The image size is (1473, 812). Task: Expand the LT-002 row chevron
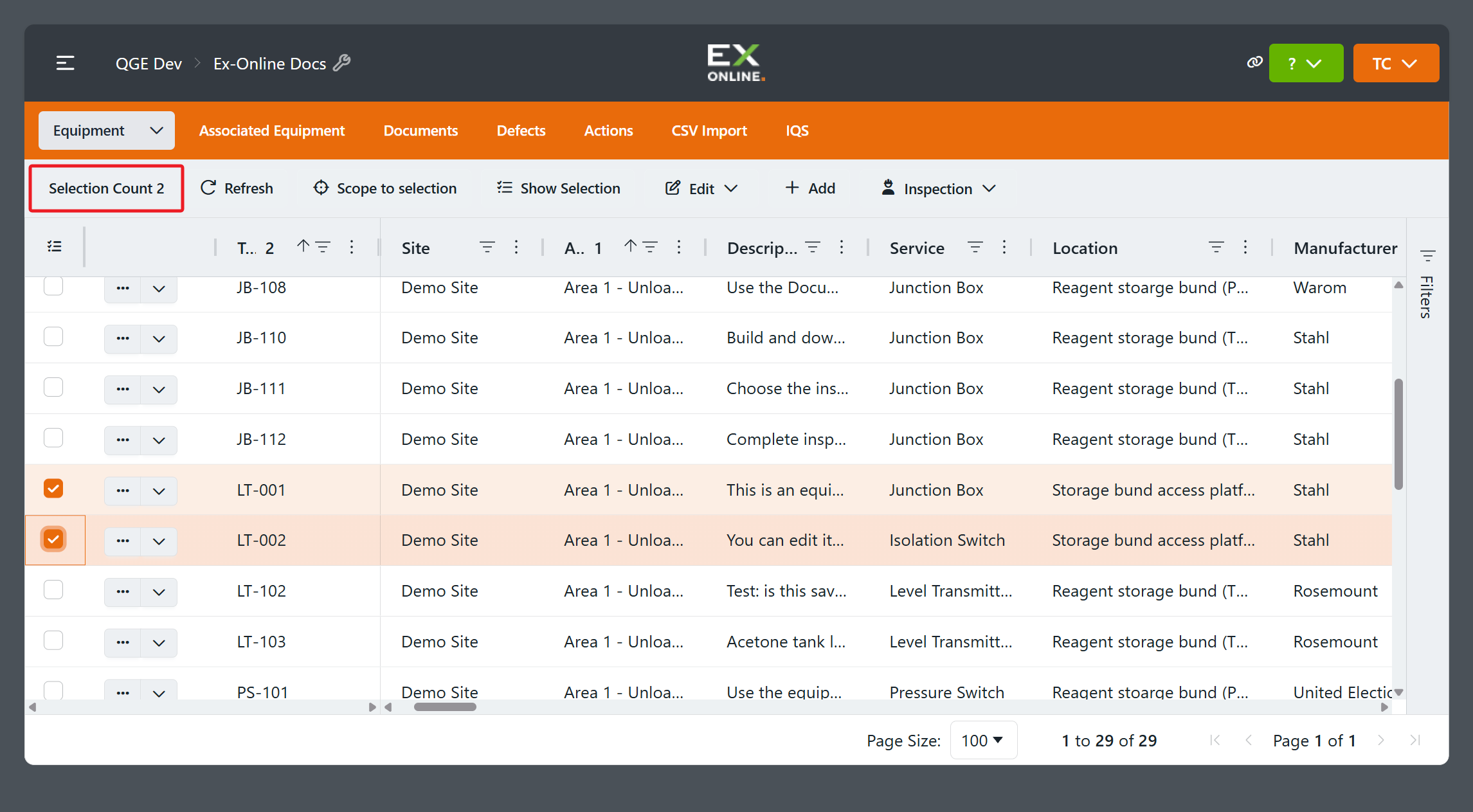(x=159, y=541)
